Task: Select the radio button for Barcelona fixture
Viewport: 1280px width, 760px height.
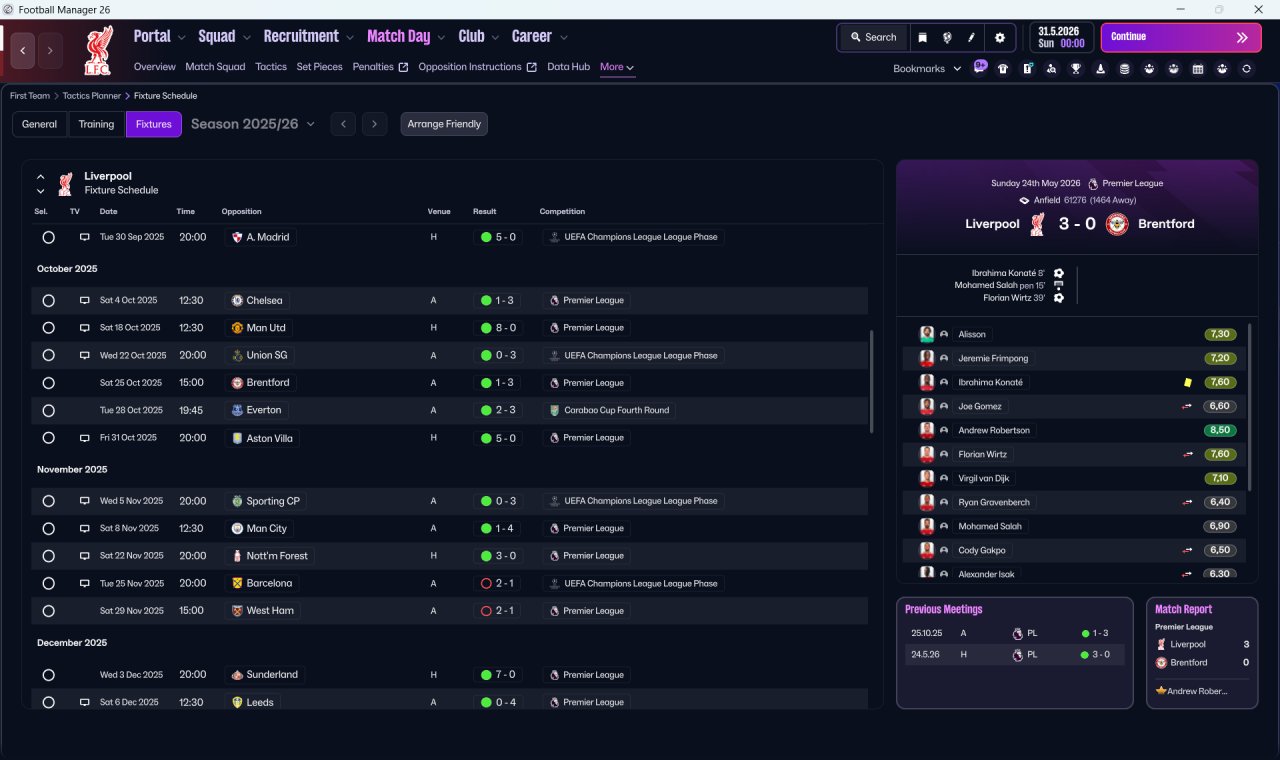Action: coord(48,583)
